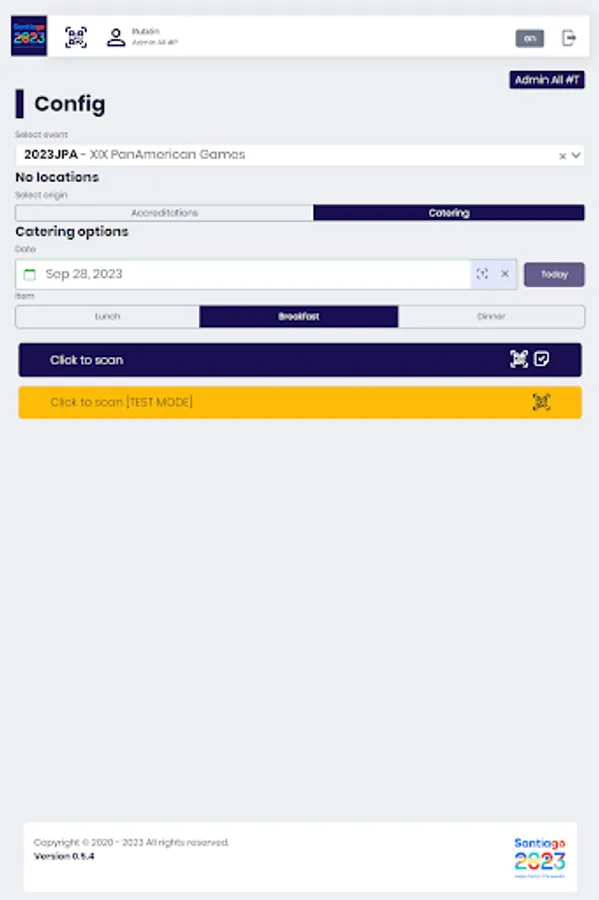
Task: Clear the selected 2023JPA event
Action: tap(561, 155)
